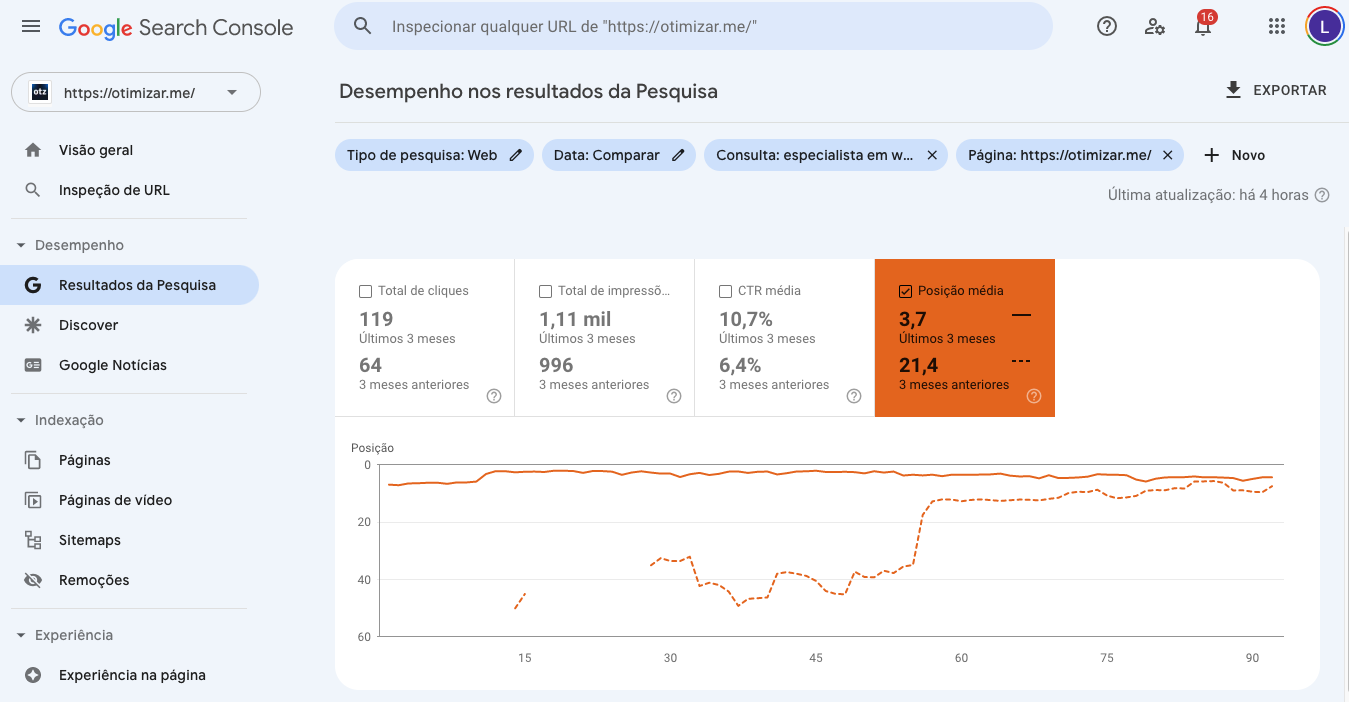Image resolution: width=1349 pixels, height=702 pixels.
Task: Open help icon on Total de impressões card
Action: pos(674,396)
